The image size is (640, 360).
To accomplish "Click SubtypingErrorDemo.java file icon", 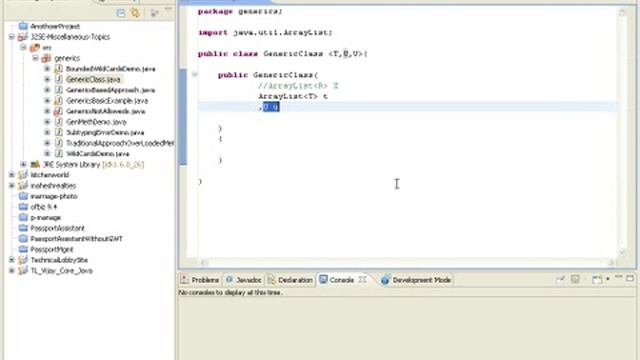I will click(58, 132).
